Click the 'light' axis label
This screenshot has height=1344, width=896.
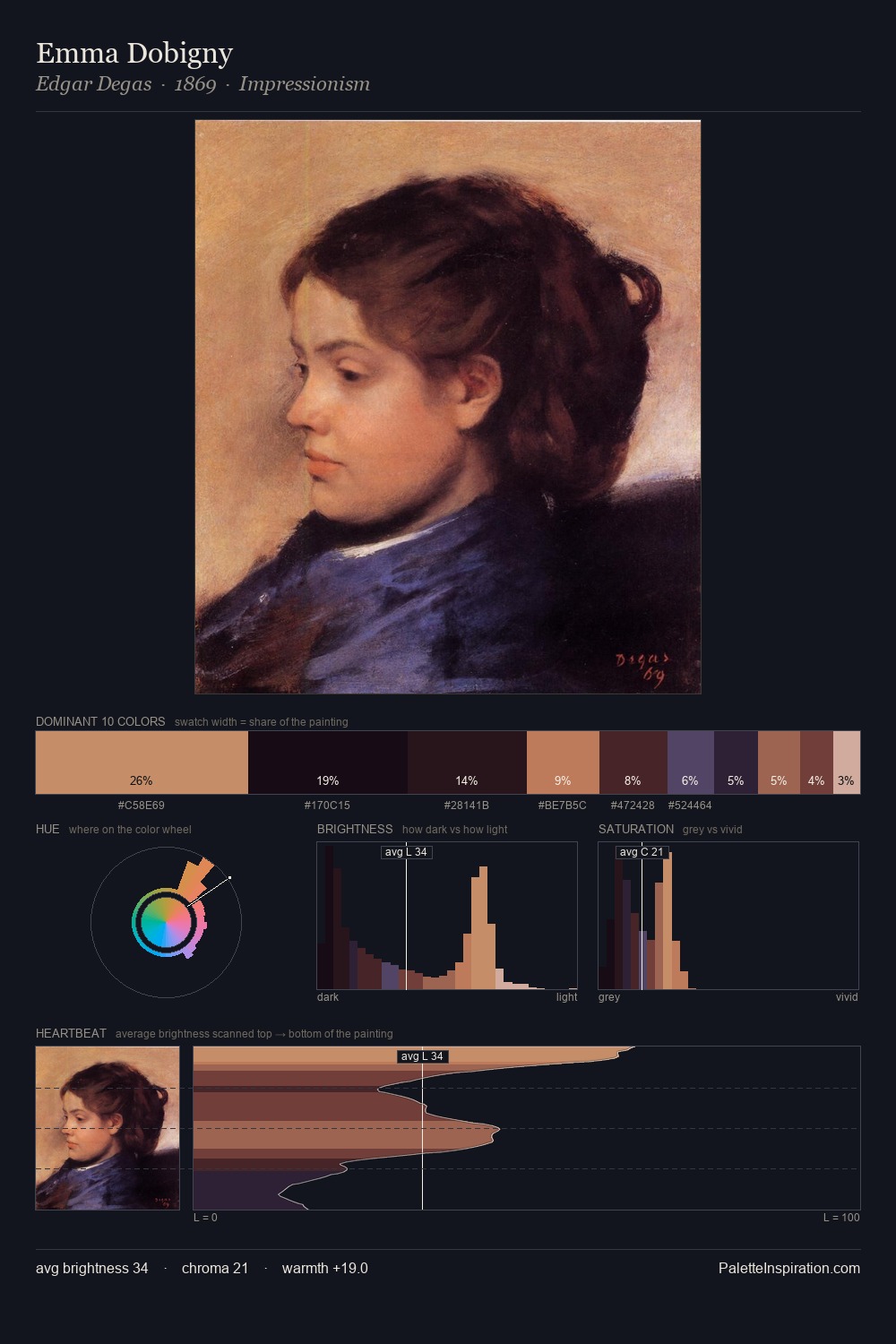[567, 997]
